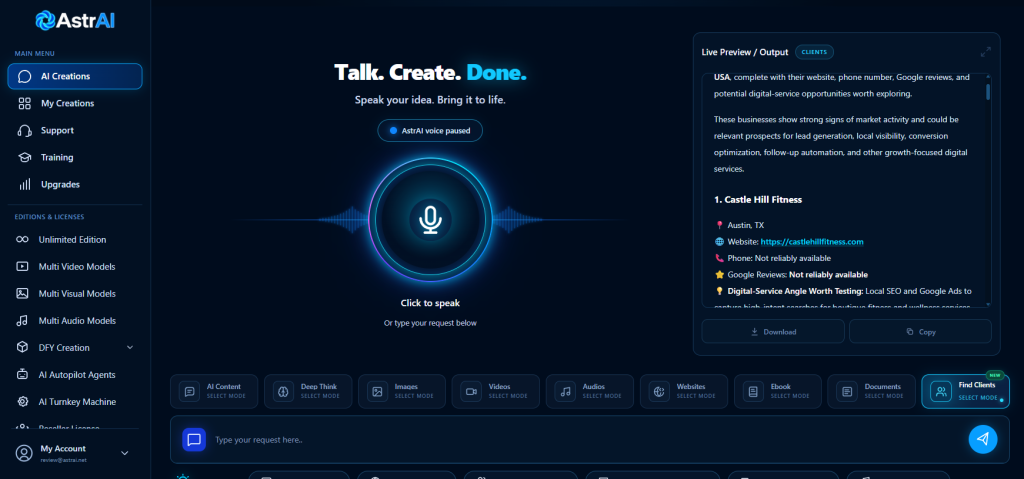Expand the Live Preview panel fullscreen
The image size is (1024, 479).
[x=986, y=52]
